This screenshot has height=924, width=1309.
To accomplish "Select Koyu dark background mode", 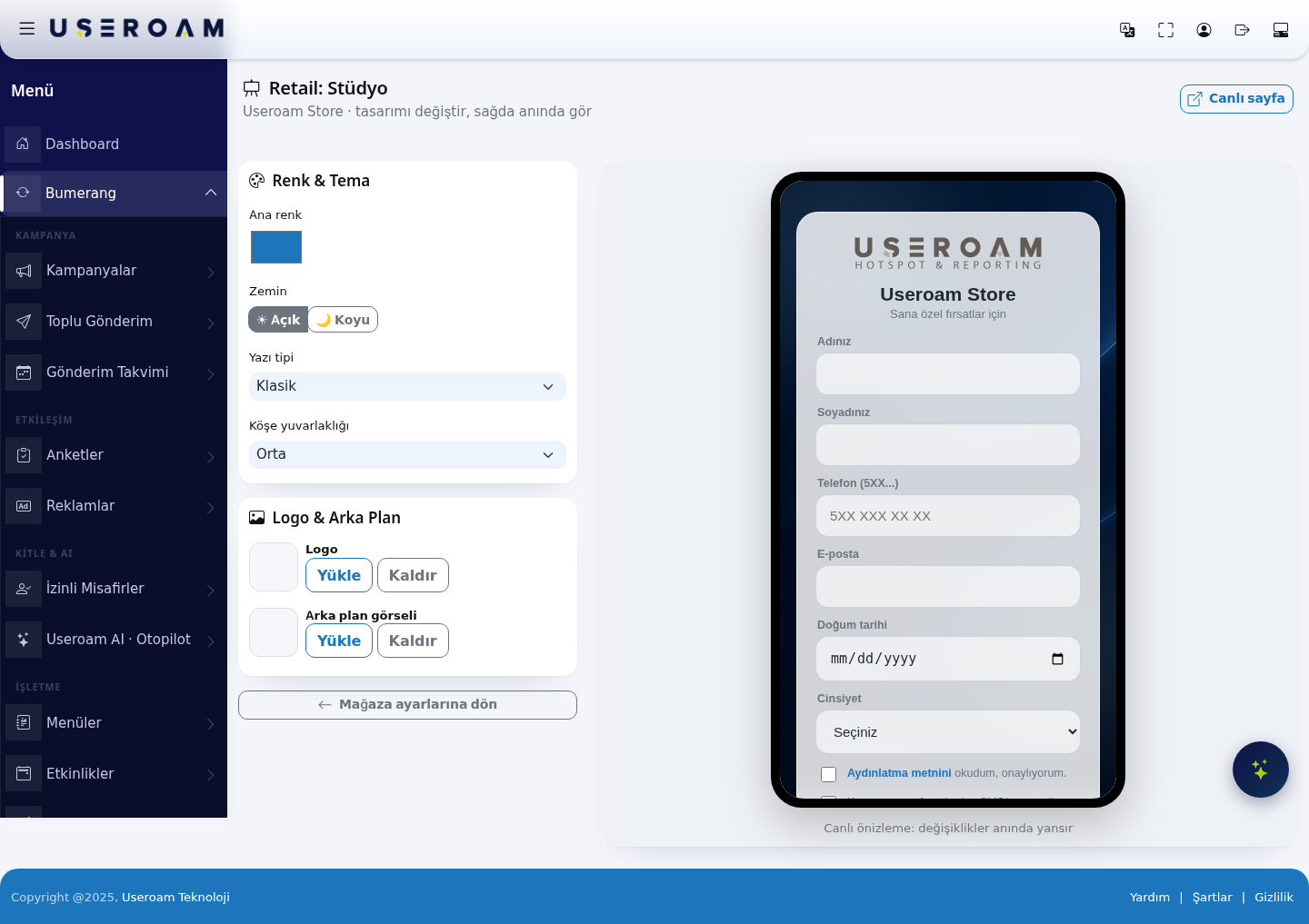I will pyautogui.click(x=344, y=320).
